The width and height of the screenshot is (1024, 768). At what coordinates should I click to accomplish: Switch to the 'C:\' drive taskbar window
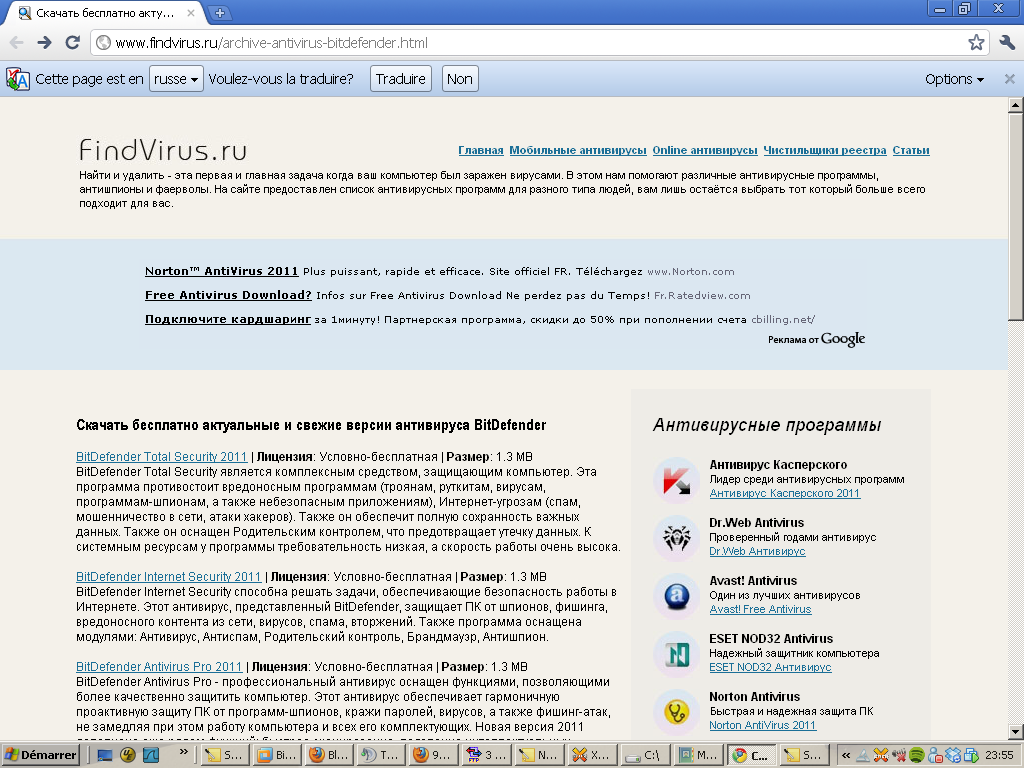click(645, 755)
